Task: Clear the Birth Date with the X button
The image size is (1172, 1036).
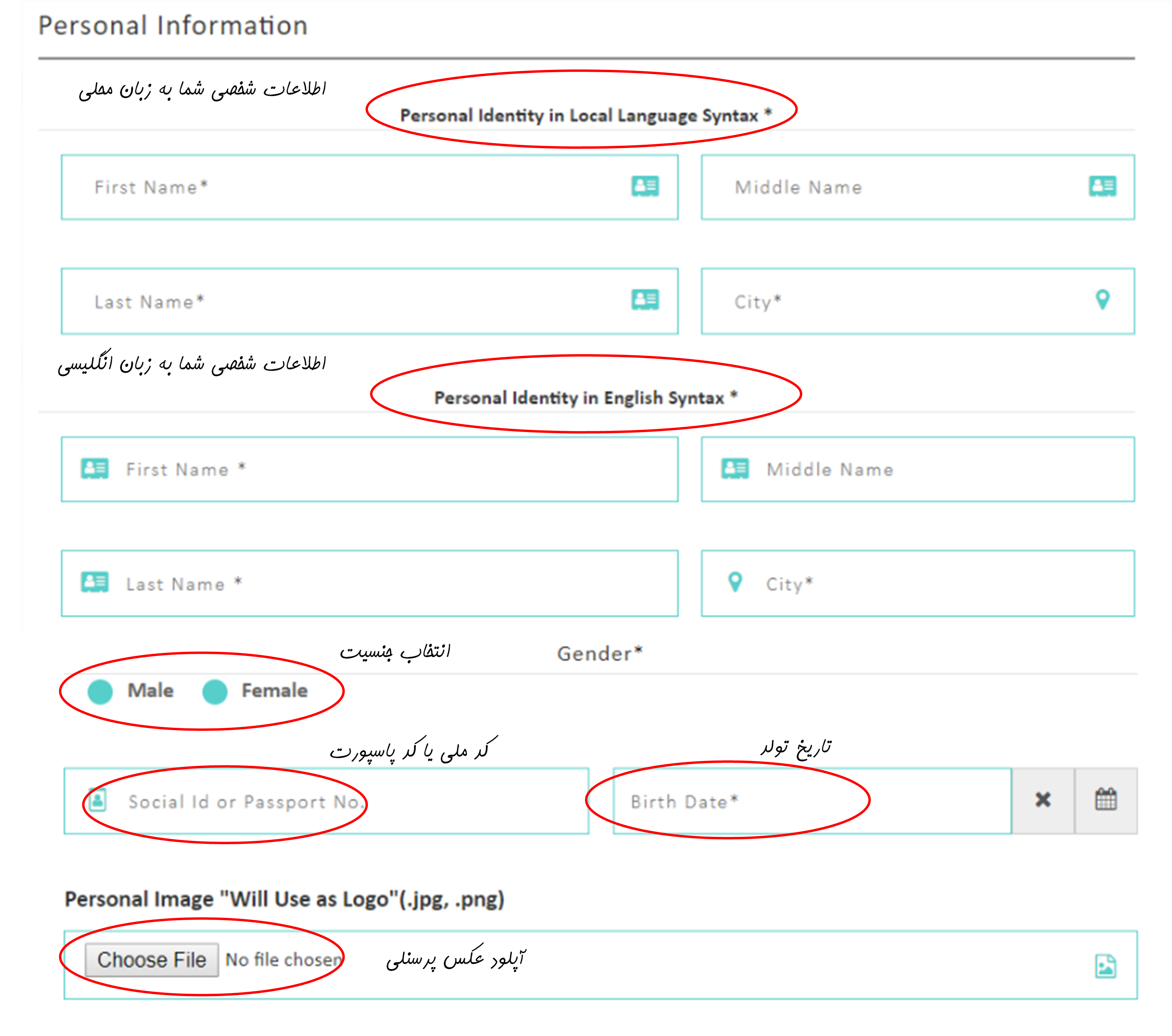Action: [x=1042, y=800]
